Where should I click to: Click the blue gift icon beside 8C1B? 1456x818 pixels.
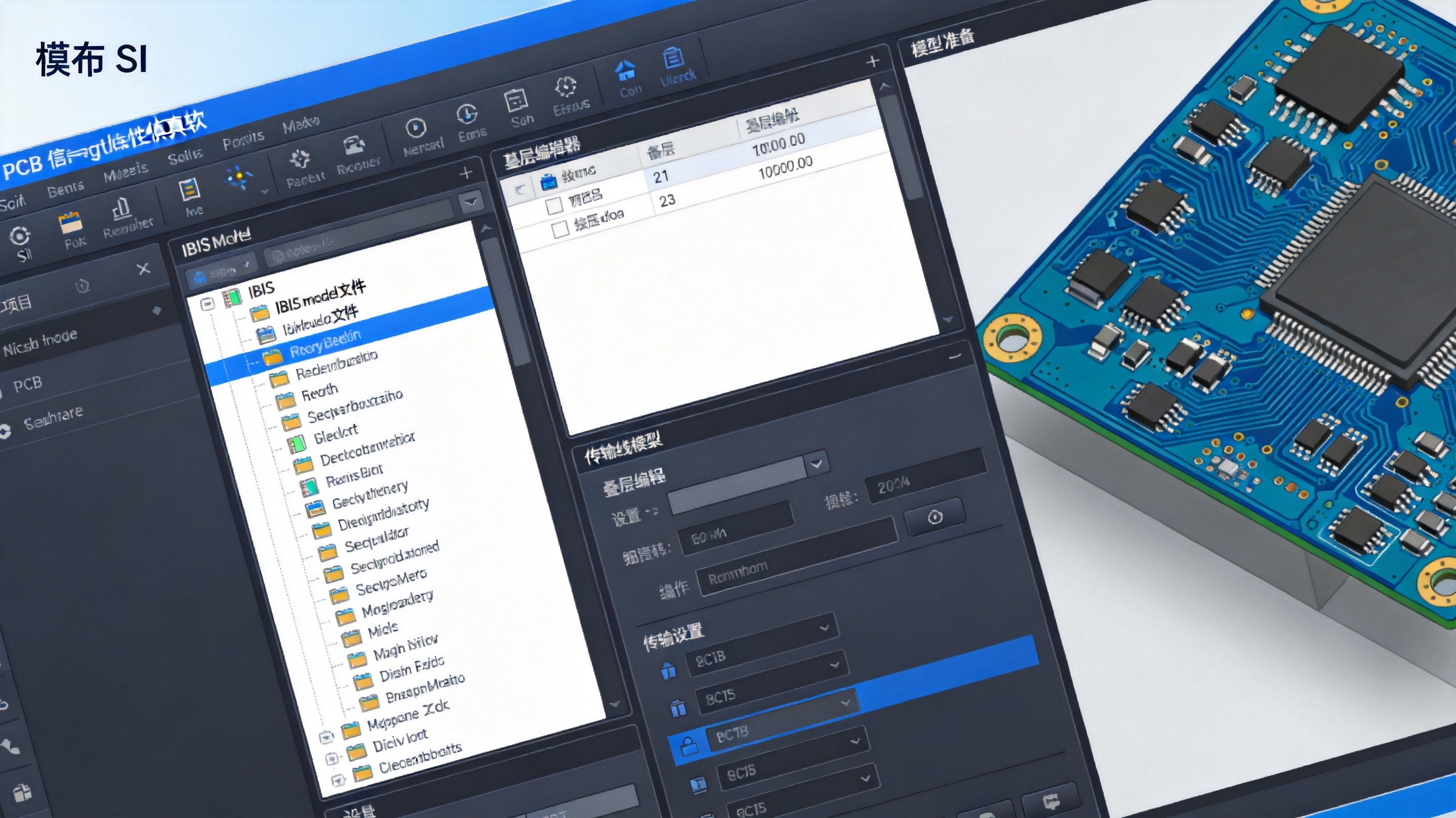(x=669, y=670)
